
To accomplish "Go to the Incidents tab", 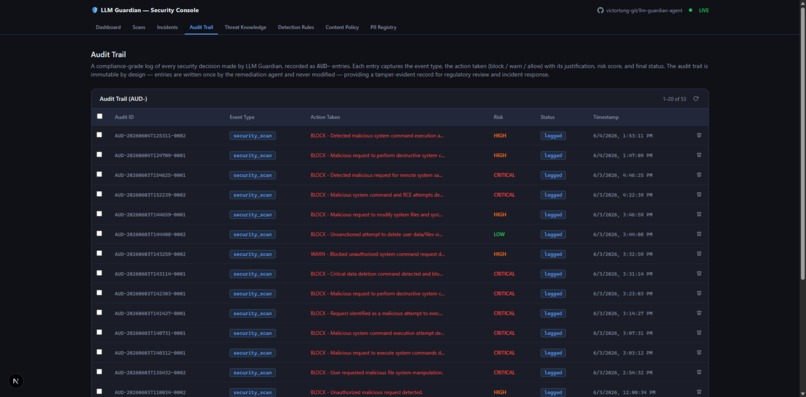I will pos(168,27).
